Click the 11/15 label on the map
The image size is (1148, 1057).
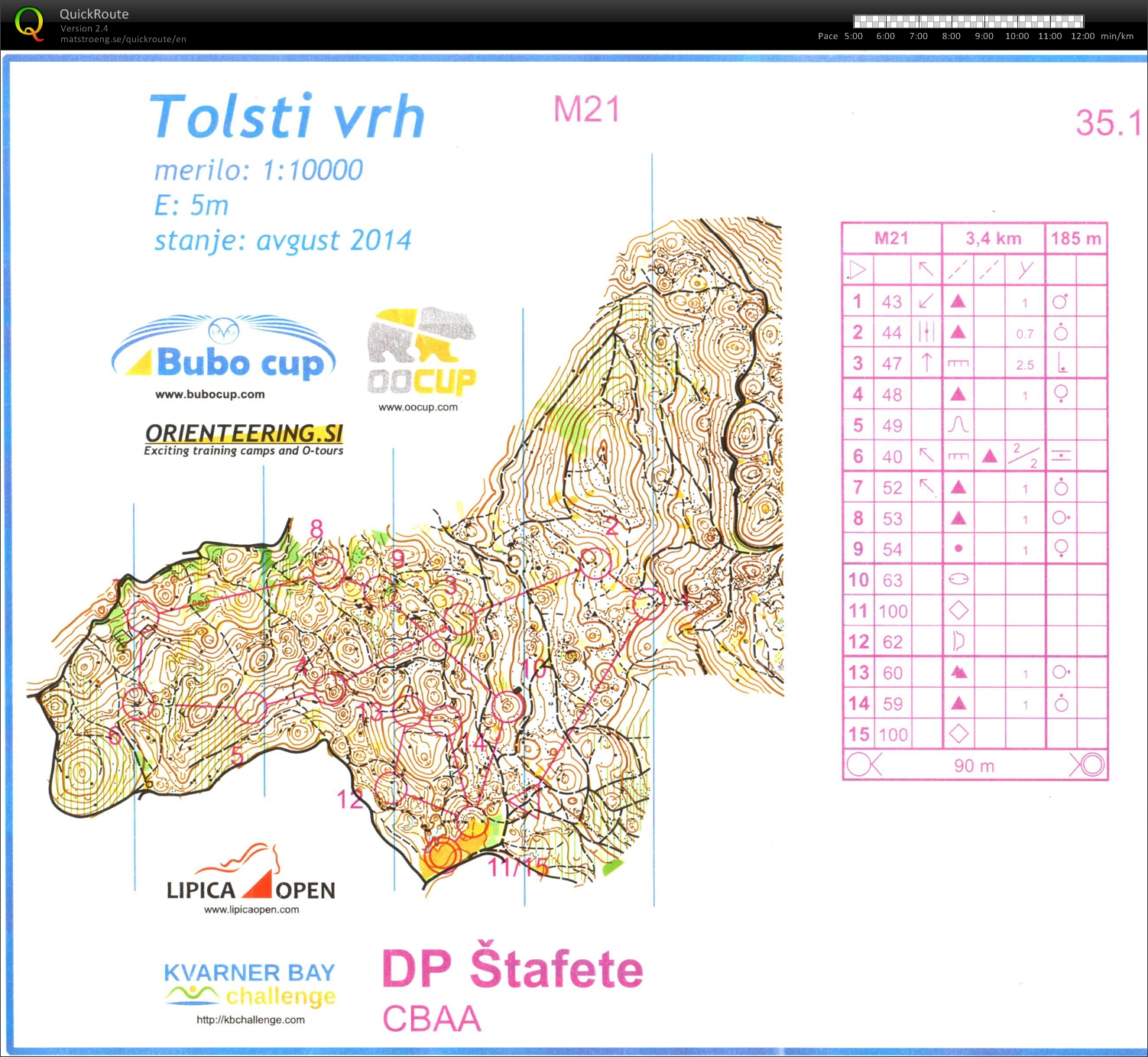click(x=518, y=867)
